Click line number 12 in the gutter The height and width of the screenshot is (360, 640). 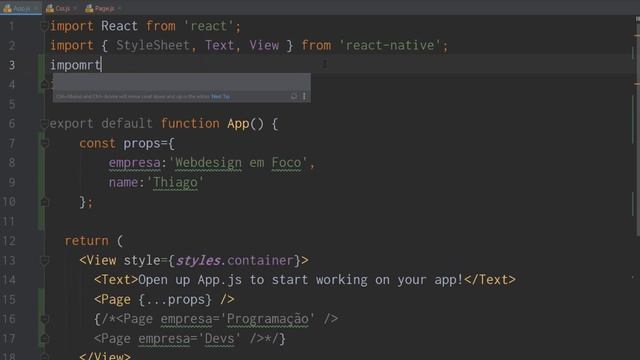9,241
